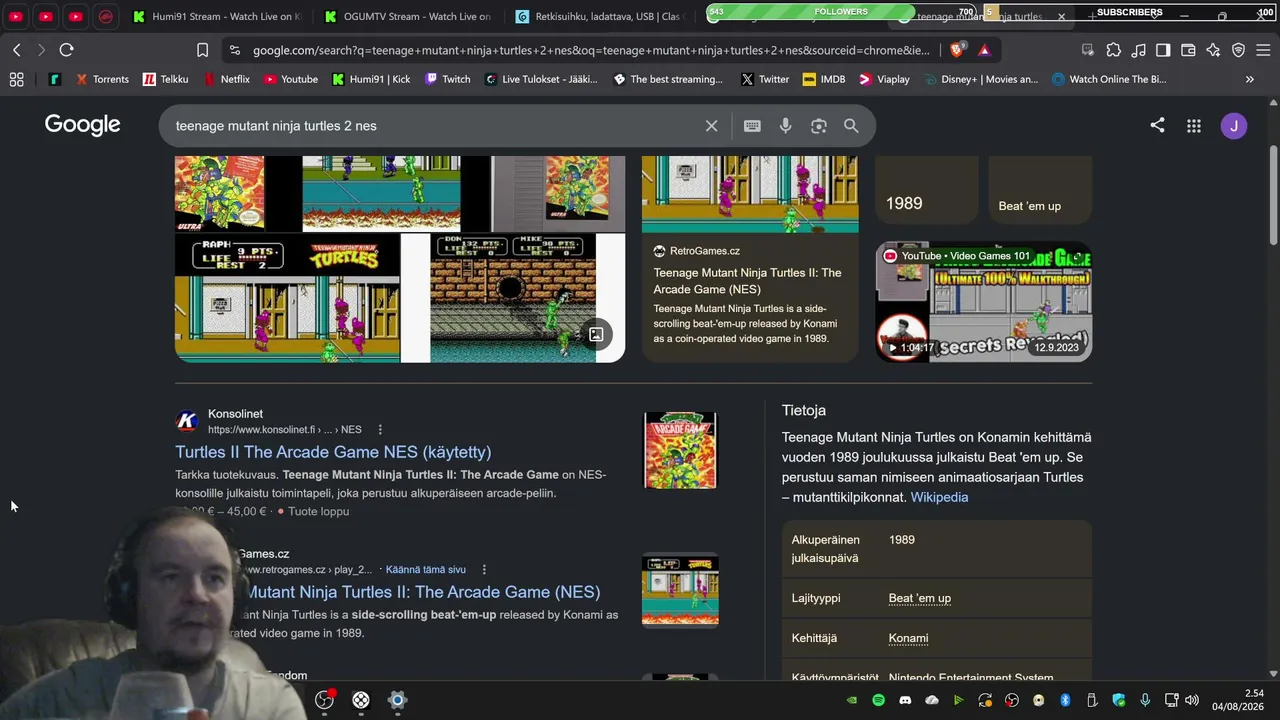Open more options for Konsolinet result
This screenshot has height=720, width=1280.
(380, 430)
